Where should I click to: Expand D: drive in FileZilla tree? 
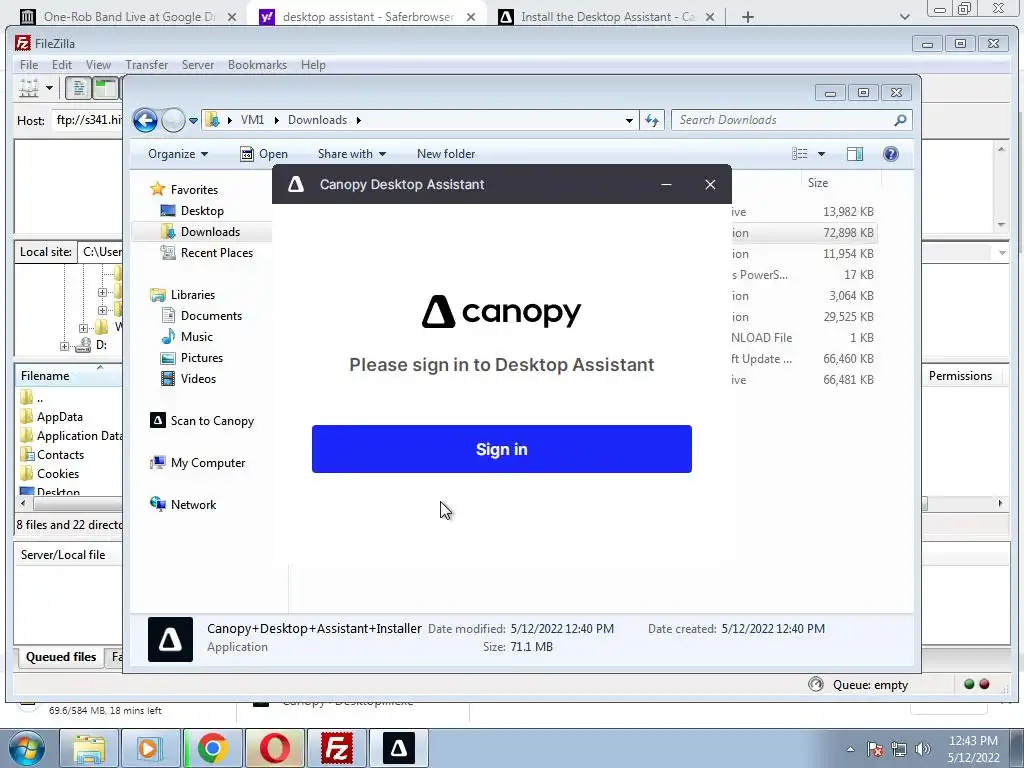click(64, 347)
